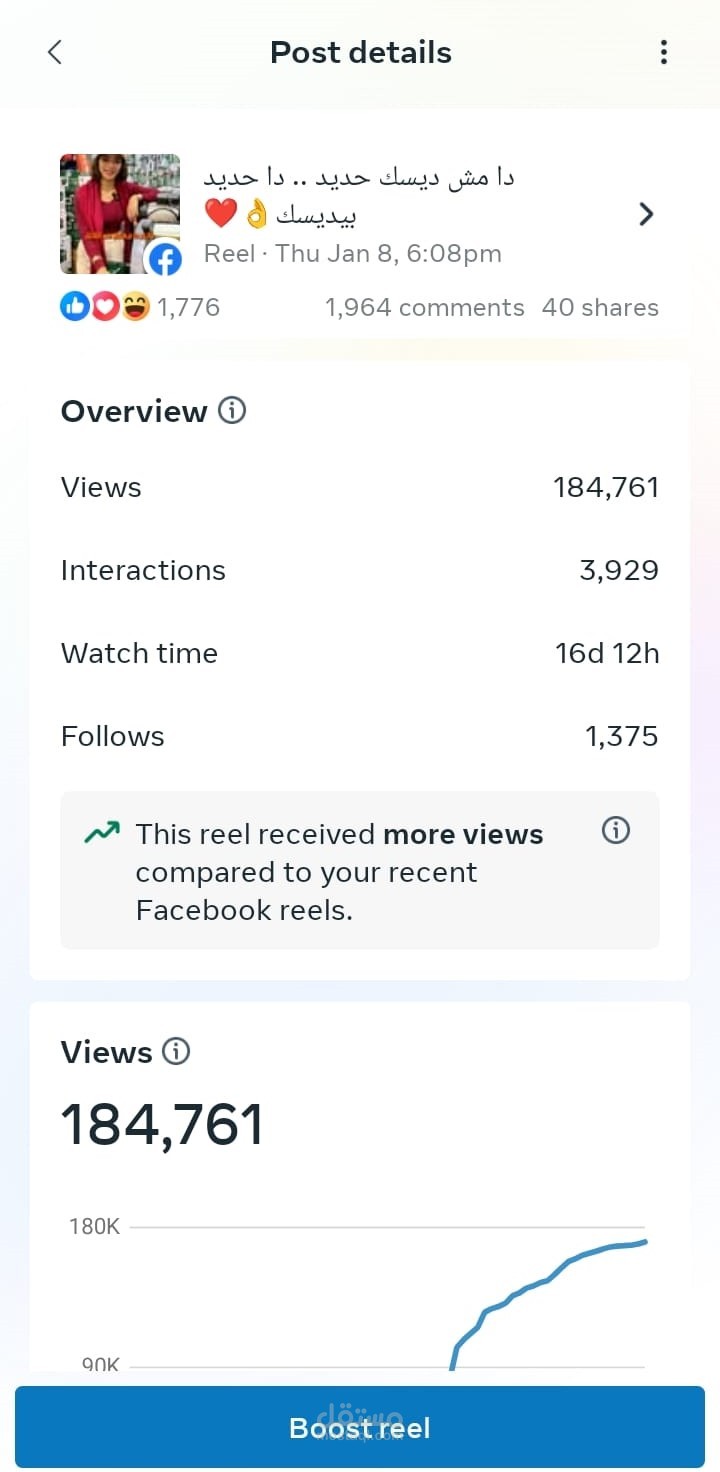Tap the like reaction icon
This screenshot has width=720, height=1472.
[x=75, y=308]
